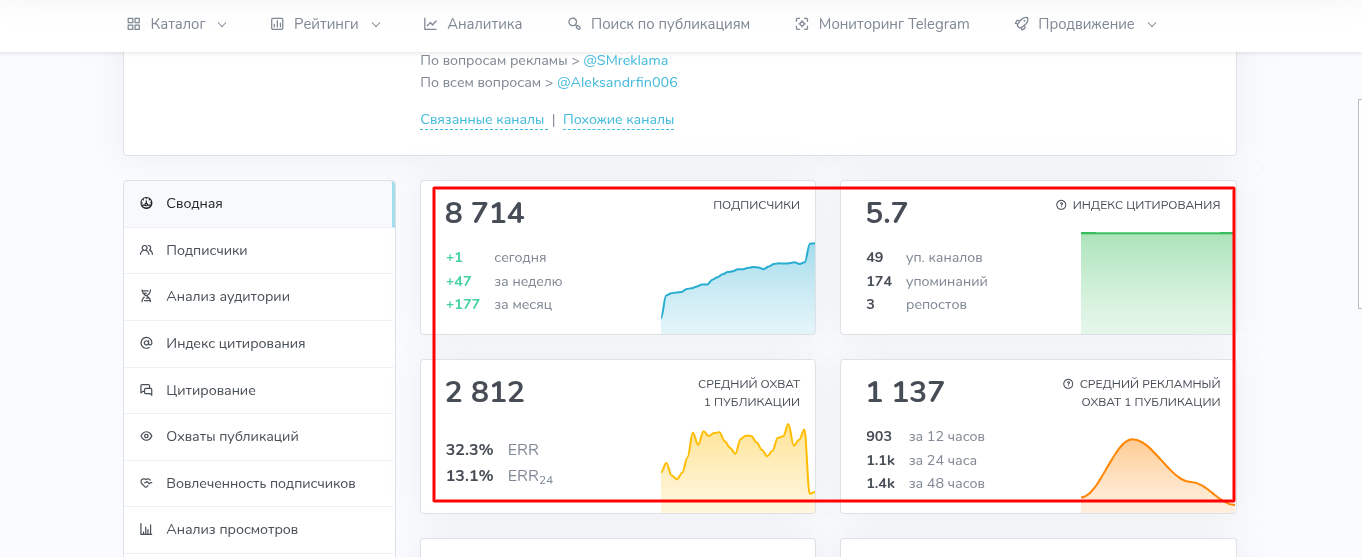Click the blue subscribers growth chart
This screenshot has width=1362, height=557.
(738, 288)
